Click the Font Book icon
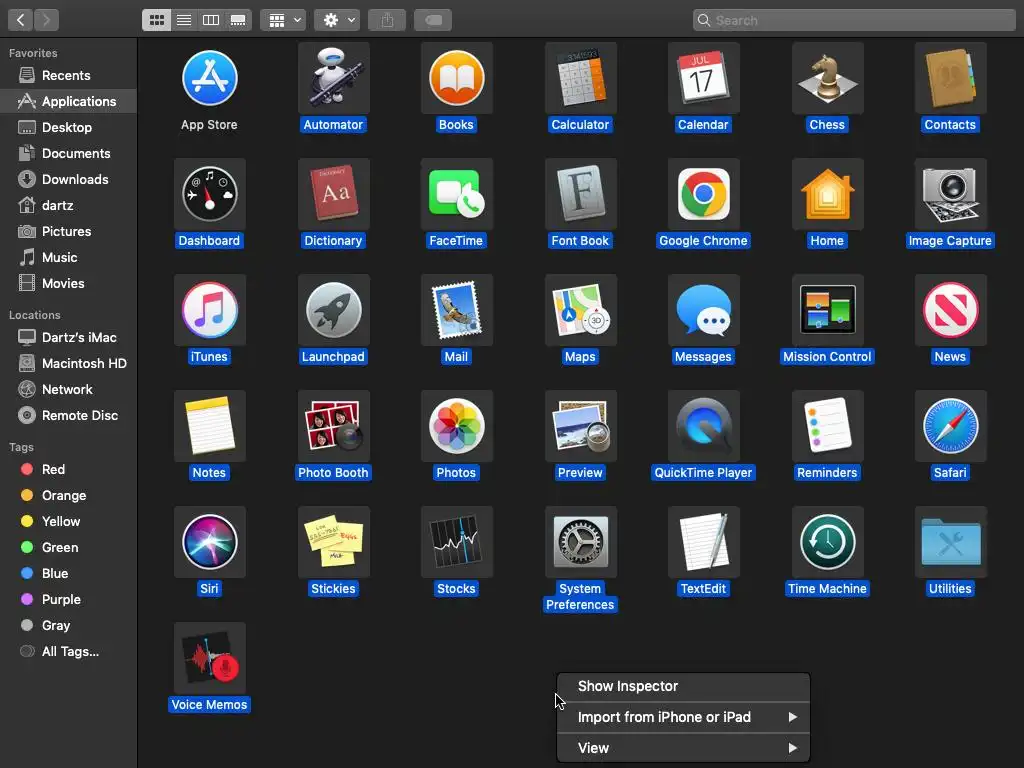 (x=581, y=194)
